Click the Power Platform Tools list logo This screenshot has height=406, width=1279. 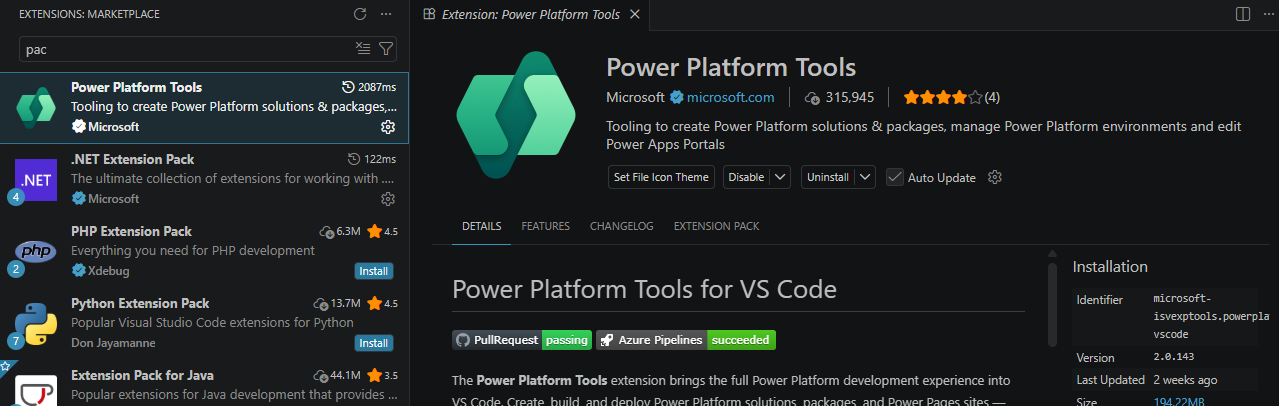pyautogui.click(x=36, y=107)
